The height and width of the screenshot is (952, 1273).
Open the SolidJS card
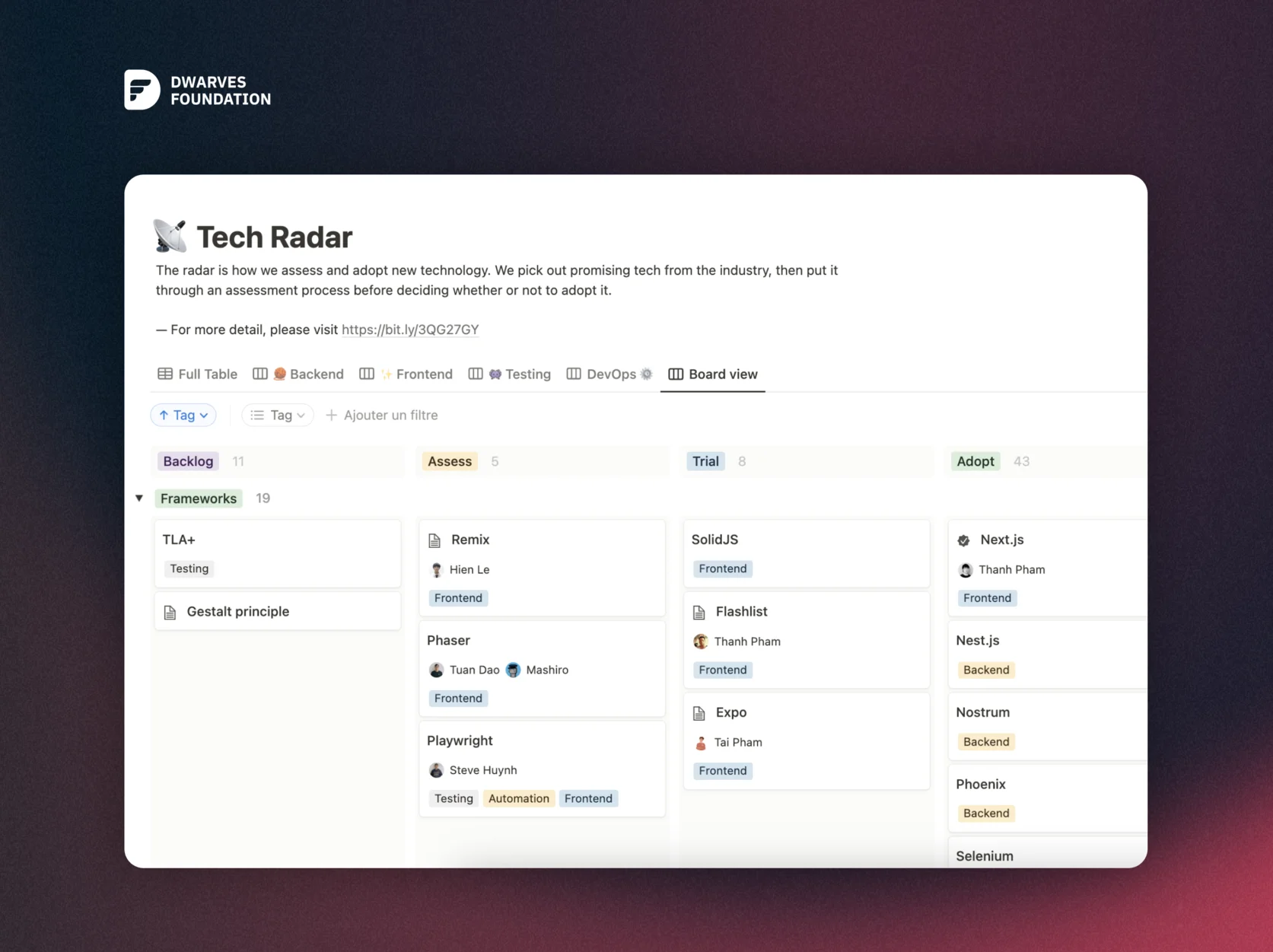pos(807,553)
